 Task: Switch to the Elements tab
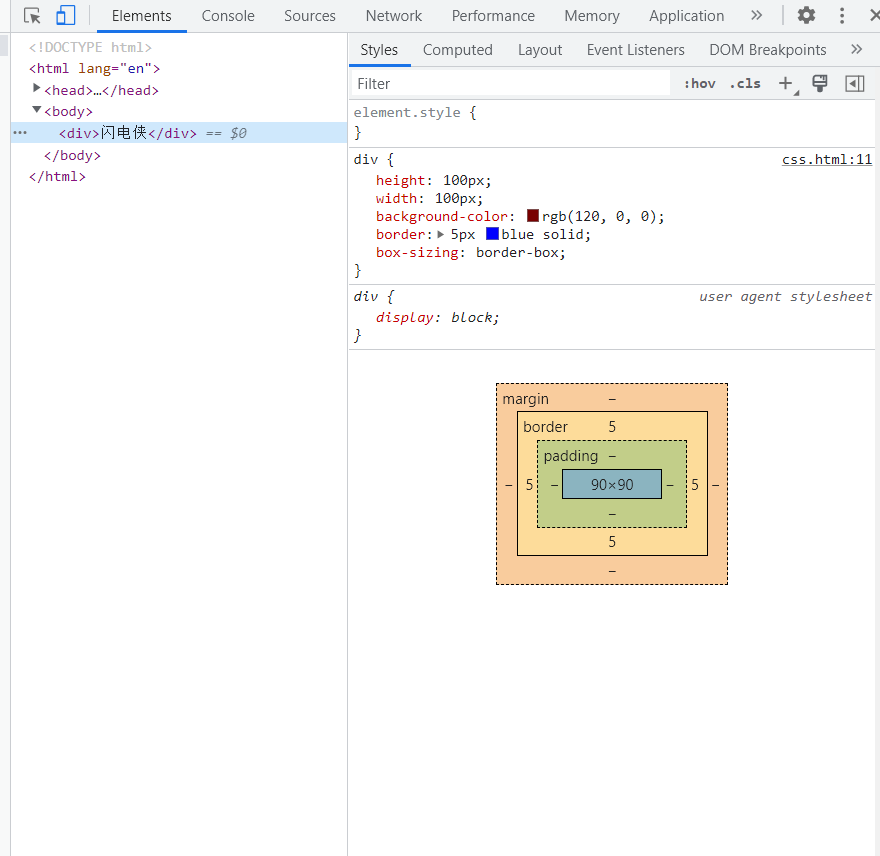[x=141, y=16]
